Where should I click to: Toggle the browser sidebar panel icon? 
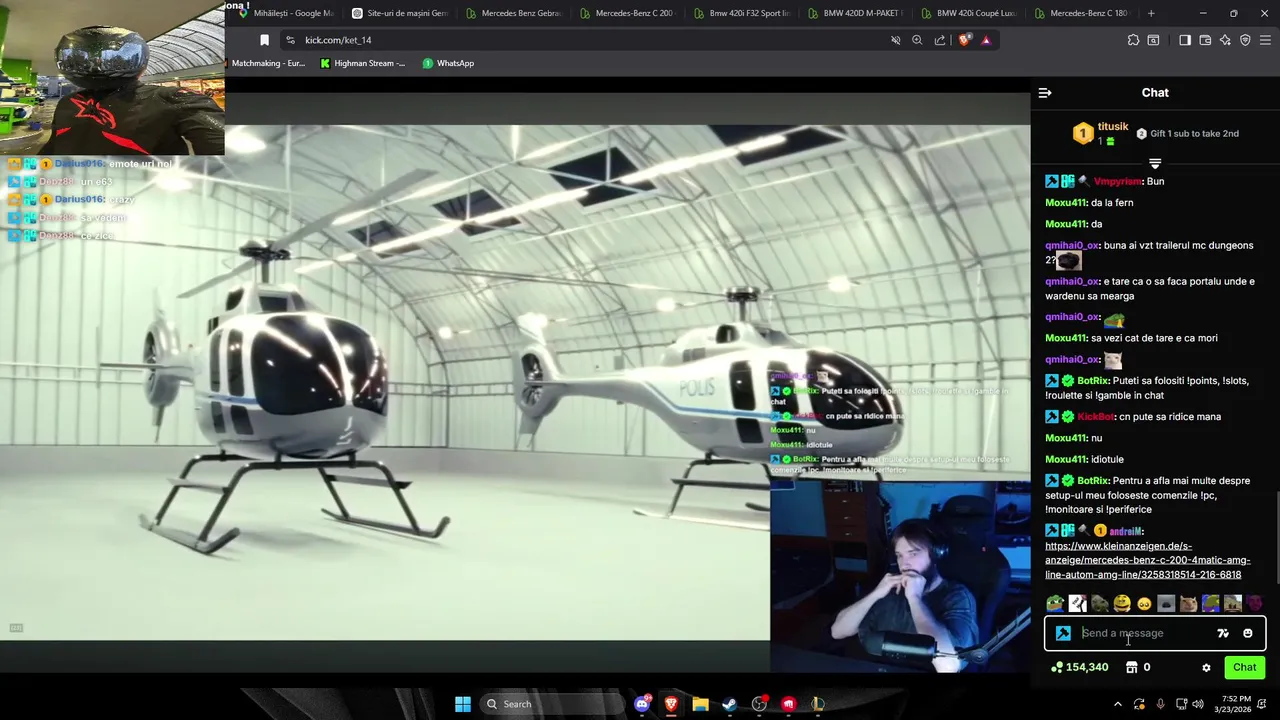point(1185,40)
